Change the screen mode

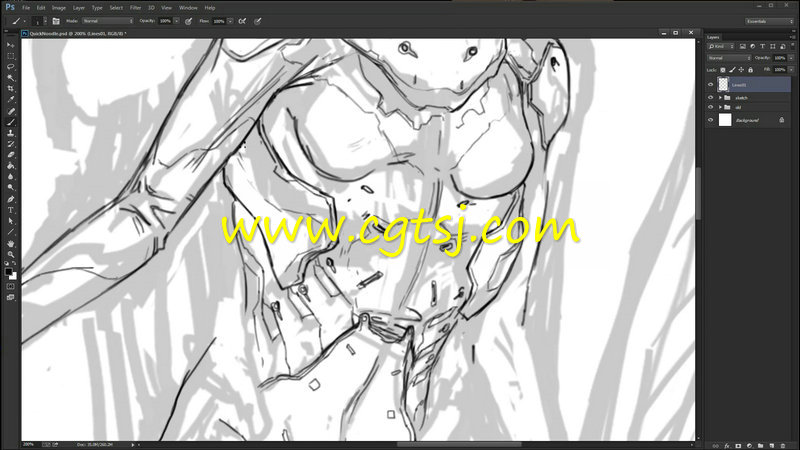(10, 297)
